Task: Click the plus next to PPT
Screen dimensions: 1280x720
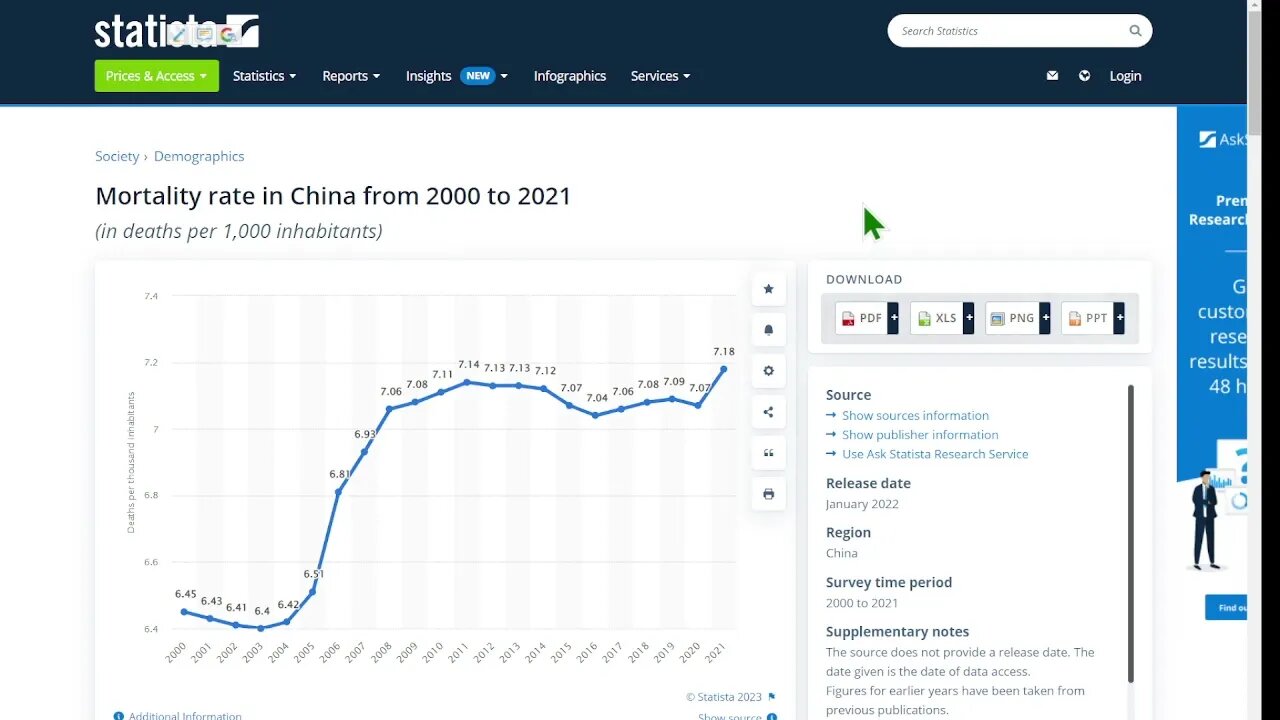Action: (x=1120, y=318)
